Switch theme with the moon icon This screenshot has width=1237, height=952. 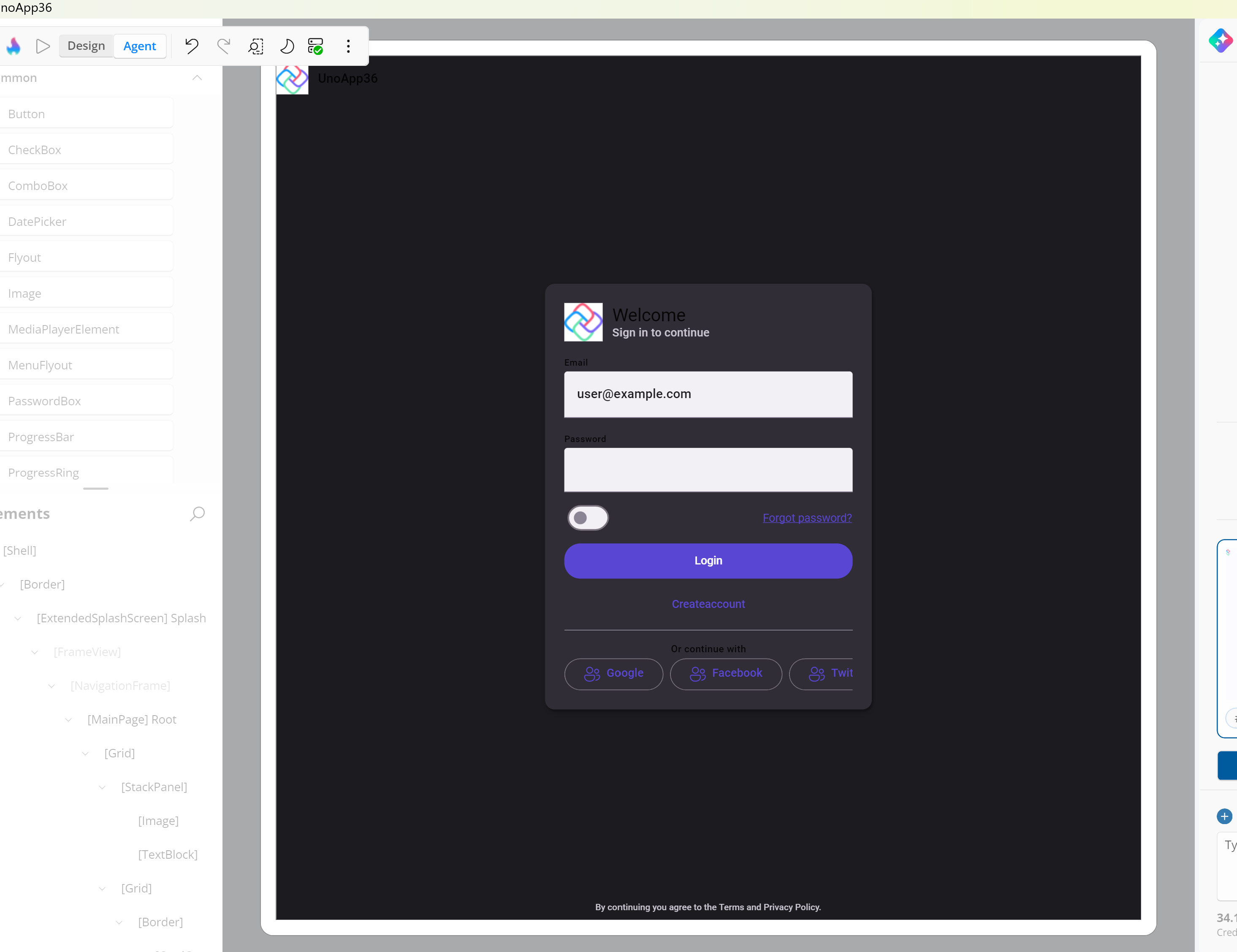(x=287, y=46)
